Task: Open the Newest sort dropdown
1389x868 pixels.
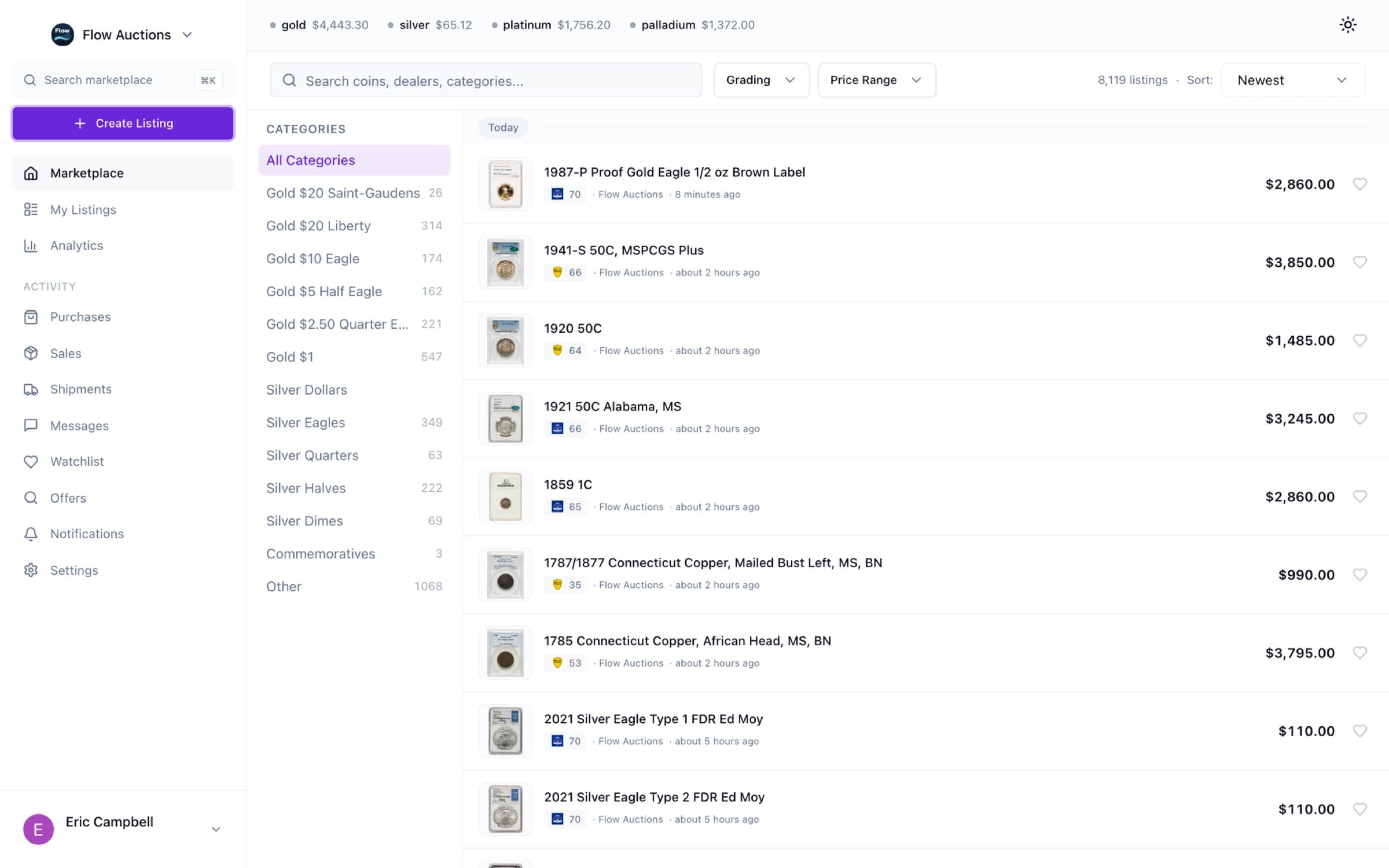Action: tap(1293, 80)
